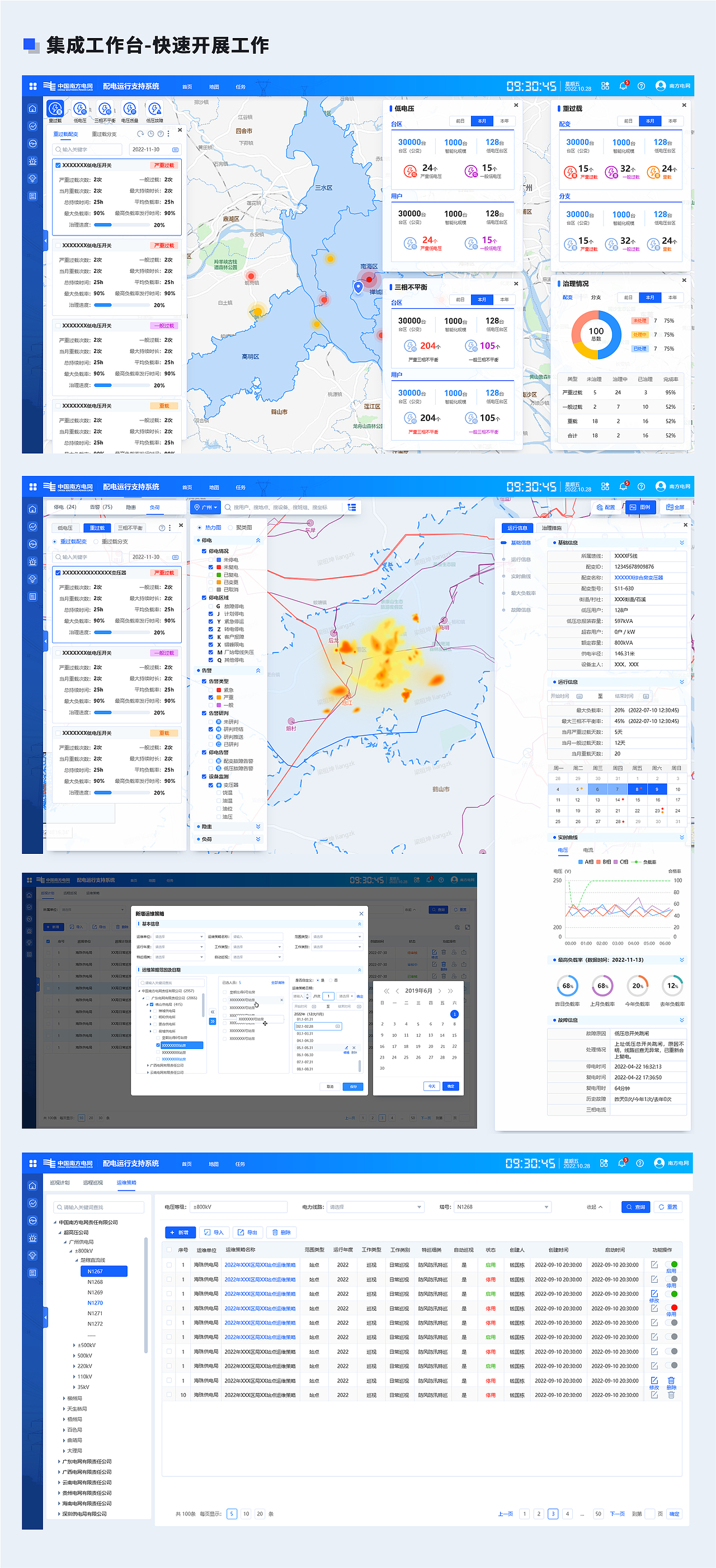Select the 重过载 icon in the top map screen
The width and height of the screenshot is (716, 1568).
[55, 109]
